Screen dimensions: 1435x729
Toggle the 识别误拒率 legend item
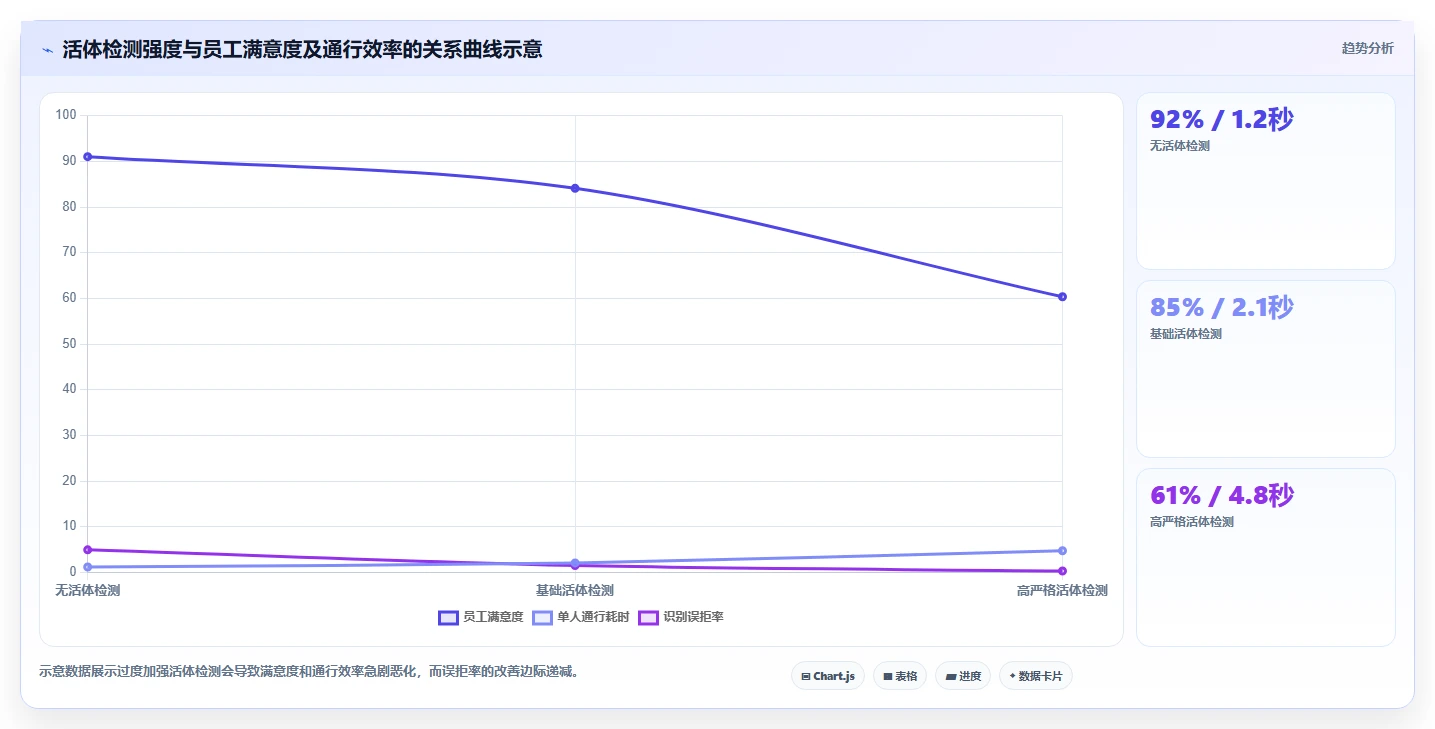(x=681, y=617)
